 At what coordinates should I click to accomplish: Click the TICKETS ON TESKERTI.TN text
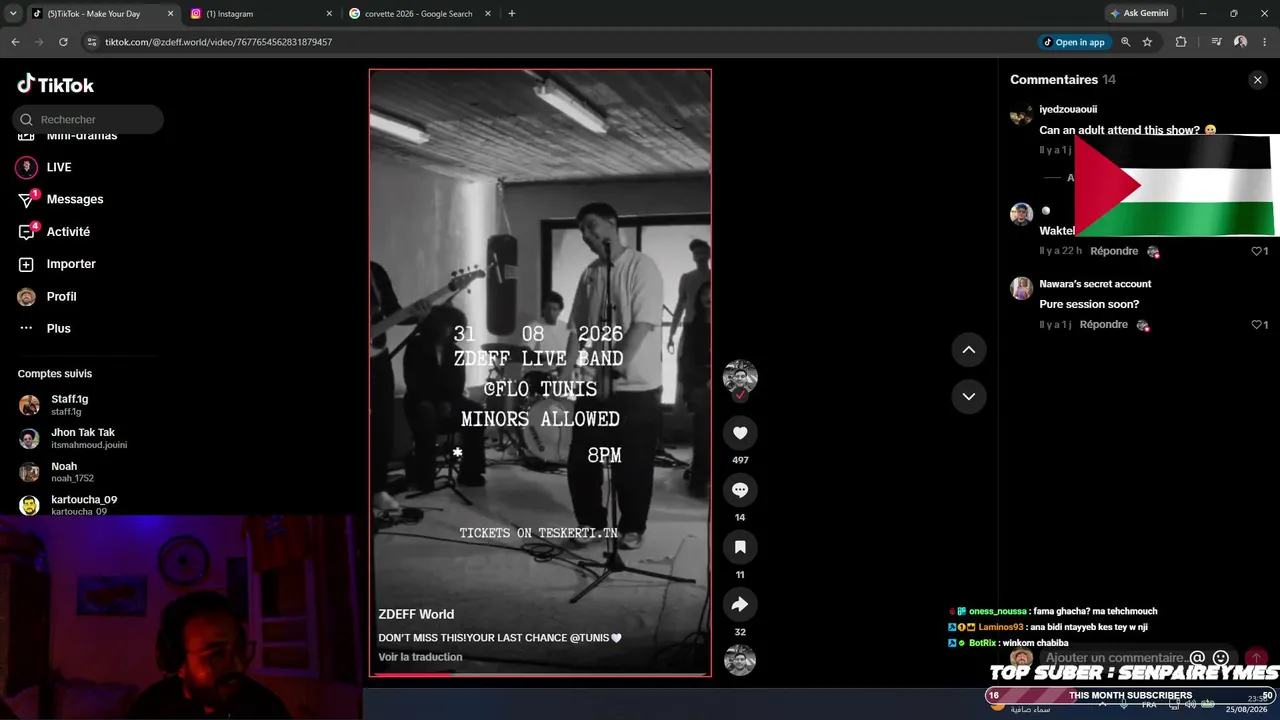[538, 533]
